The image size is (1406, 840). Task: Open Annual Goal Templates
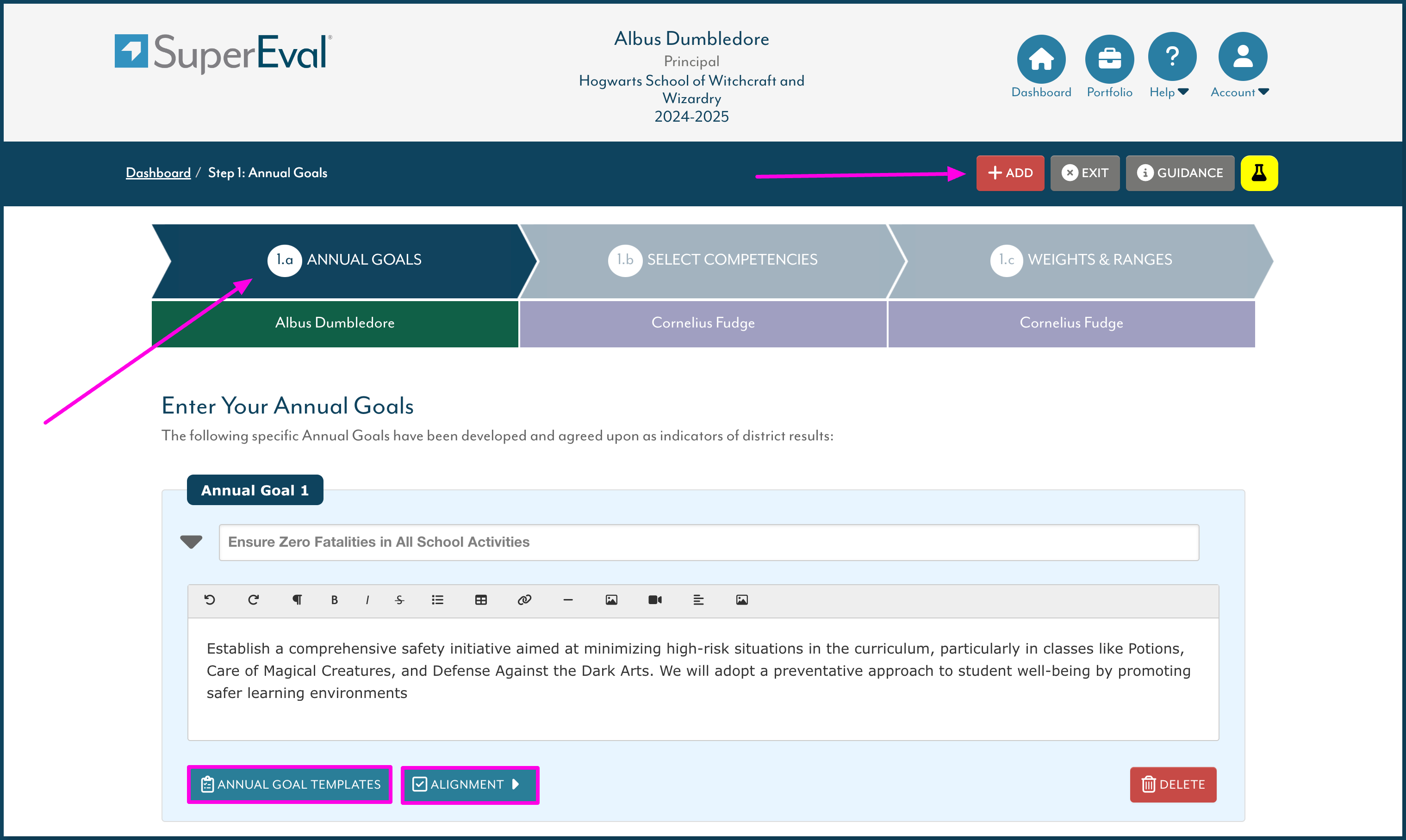click(290, 784)
